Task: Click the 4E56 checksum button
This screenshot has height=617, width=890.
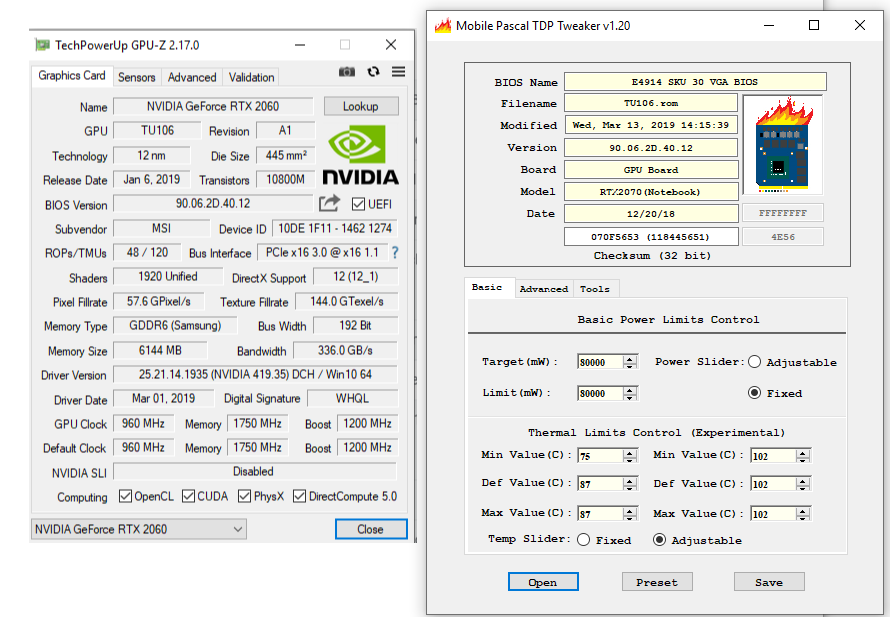Action: 783,237
